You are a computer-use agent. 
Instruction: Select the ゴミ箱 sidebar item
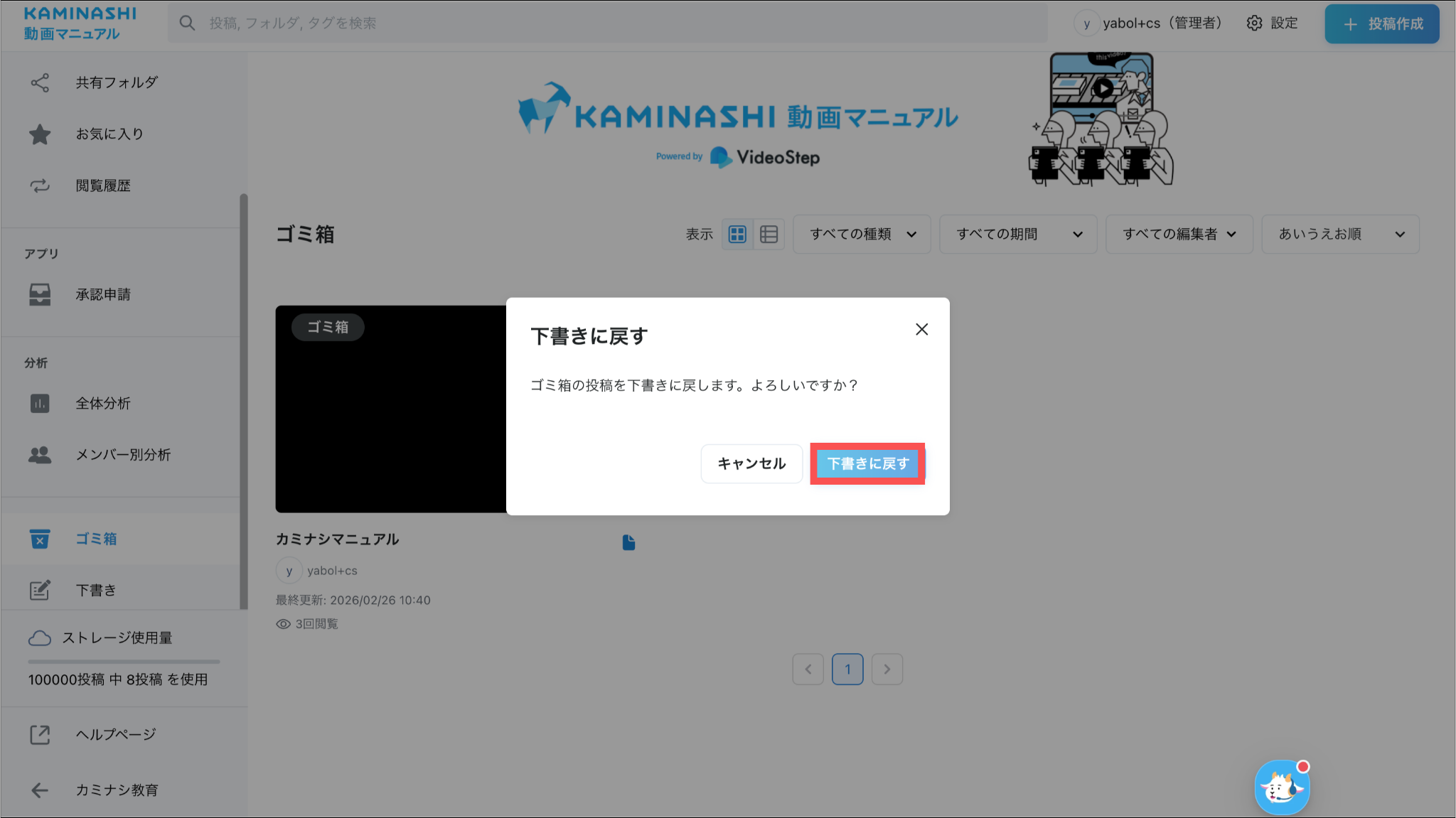pos(96,539)
